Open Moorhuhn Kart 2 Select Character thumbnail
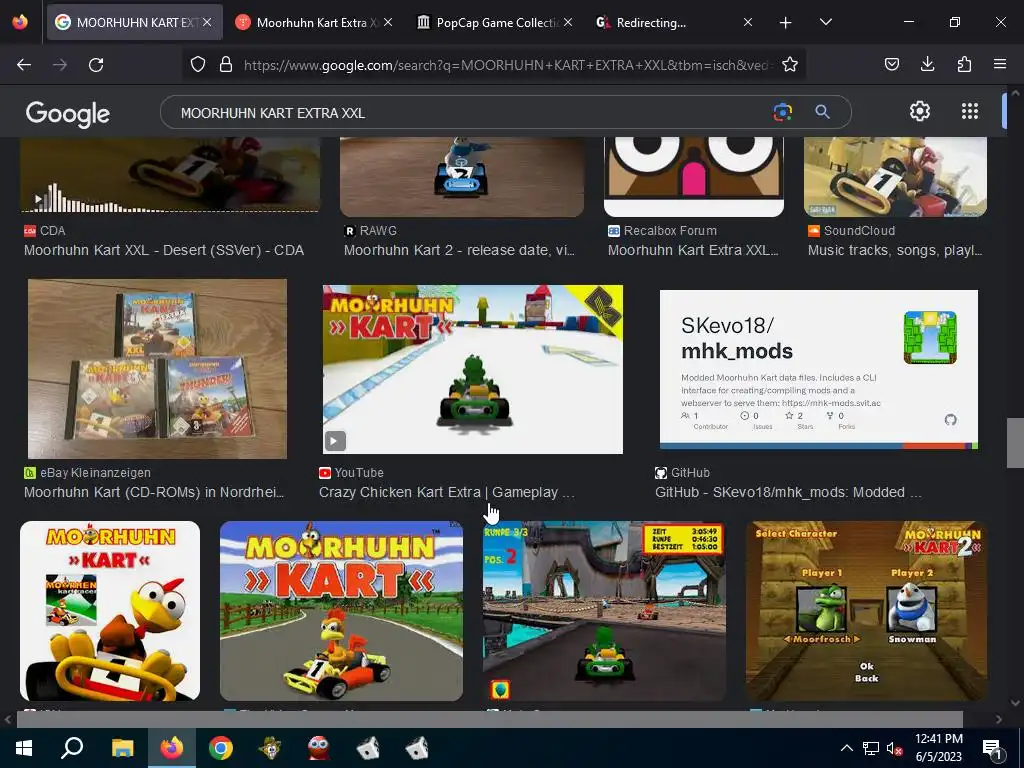 click(867, 611)
